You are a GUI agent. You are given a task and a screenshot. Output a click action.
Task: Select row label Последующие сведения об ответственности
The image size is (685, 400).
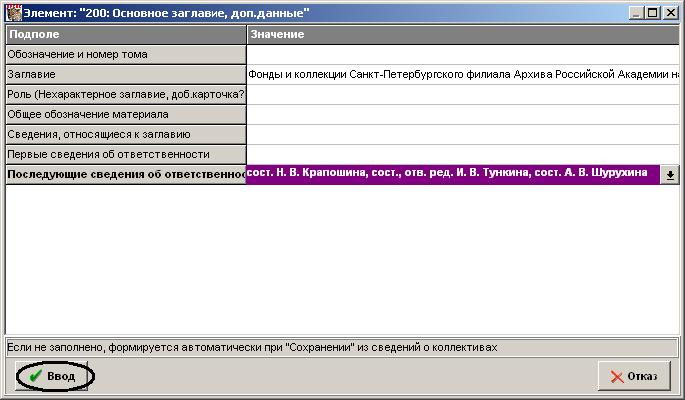click(126, 175)
